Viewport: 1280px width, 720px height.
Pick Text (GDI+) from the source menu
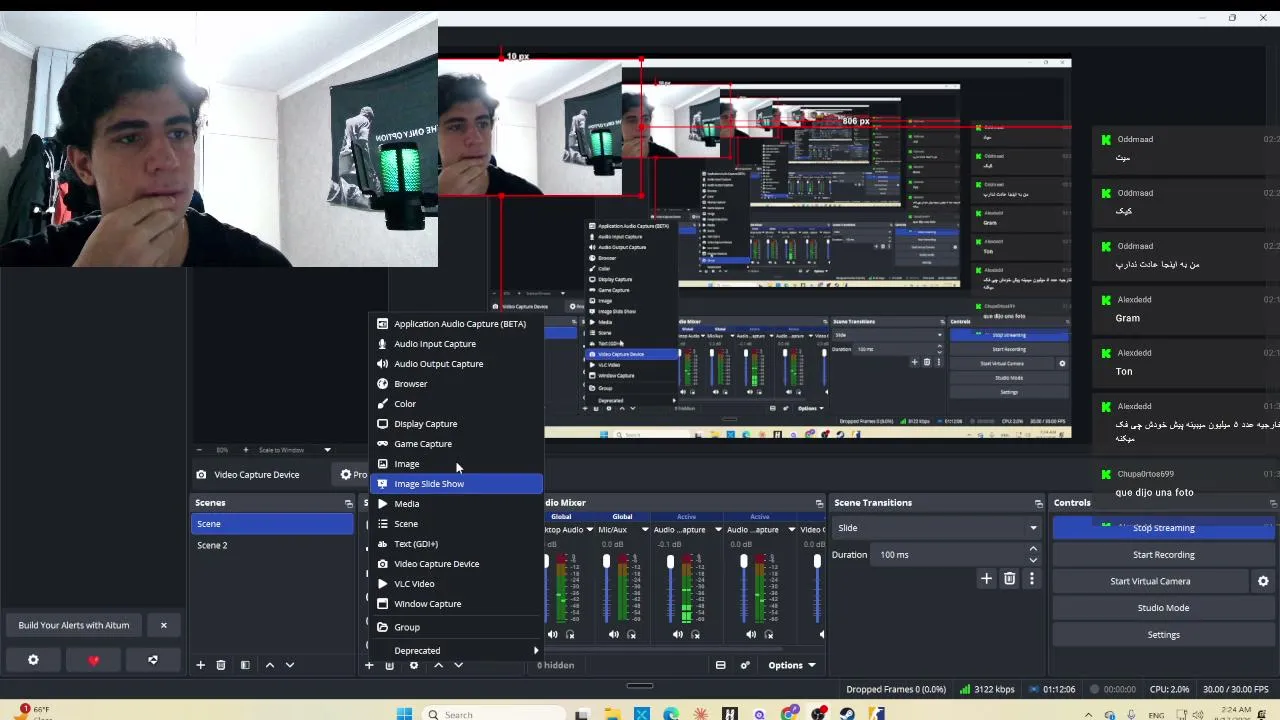[456, 544]
